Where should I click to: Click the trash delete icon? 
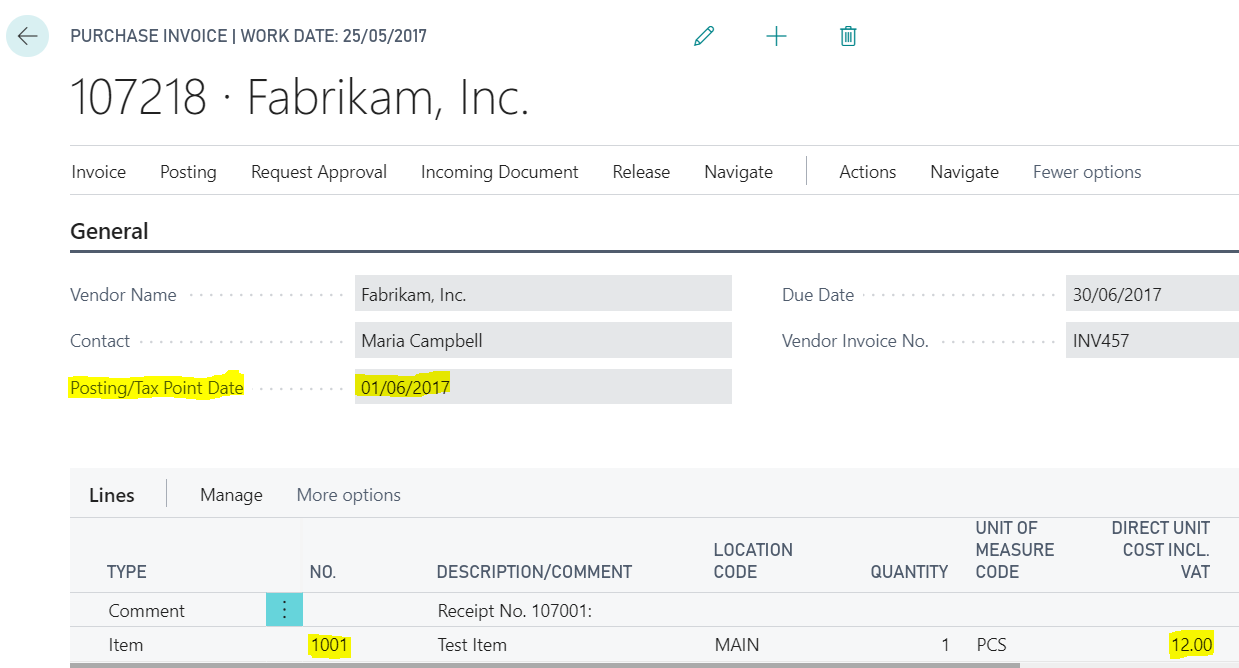click(848, 37)
